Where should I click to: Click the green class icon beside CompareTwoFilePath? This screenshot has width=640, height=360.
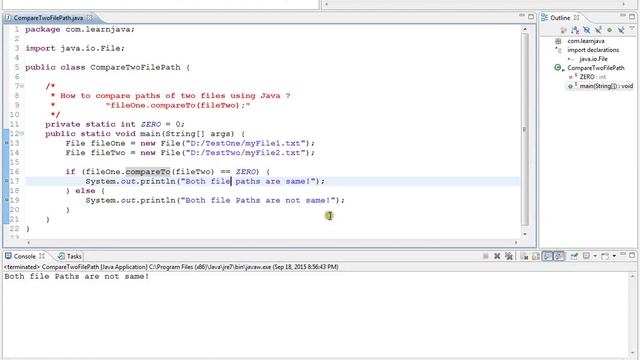(558, 68)
